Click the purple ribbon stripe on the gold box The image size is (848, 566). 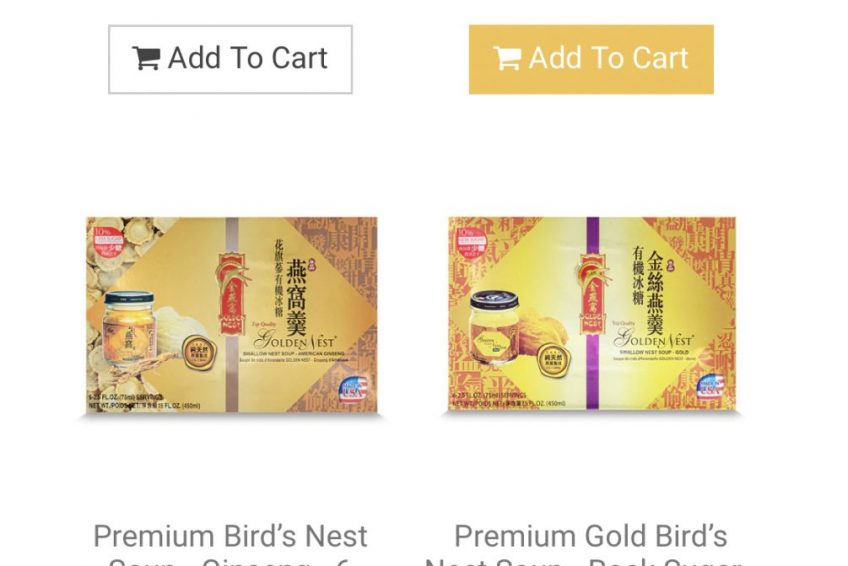point(593,314)
